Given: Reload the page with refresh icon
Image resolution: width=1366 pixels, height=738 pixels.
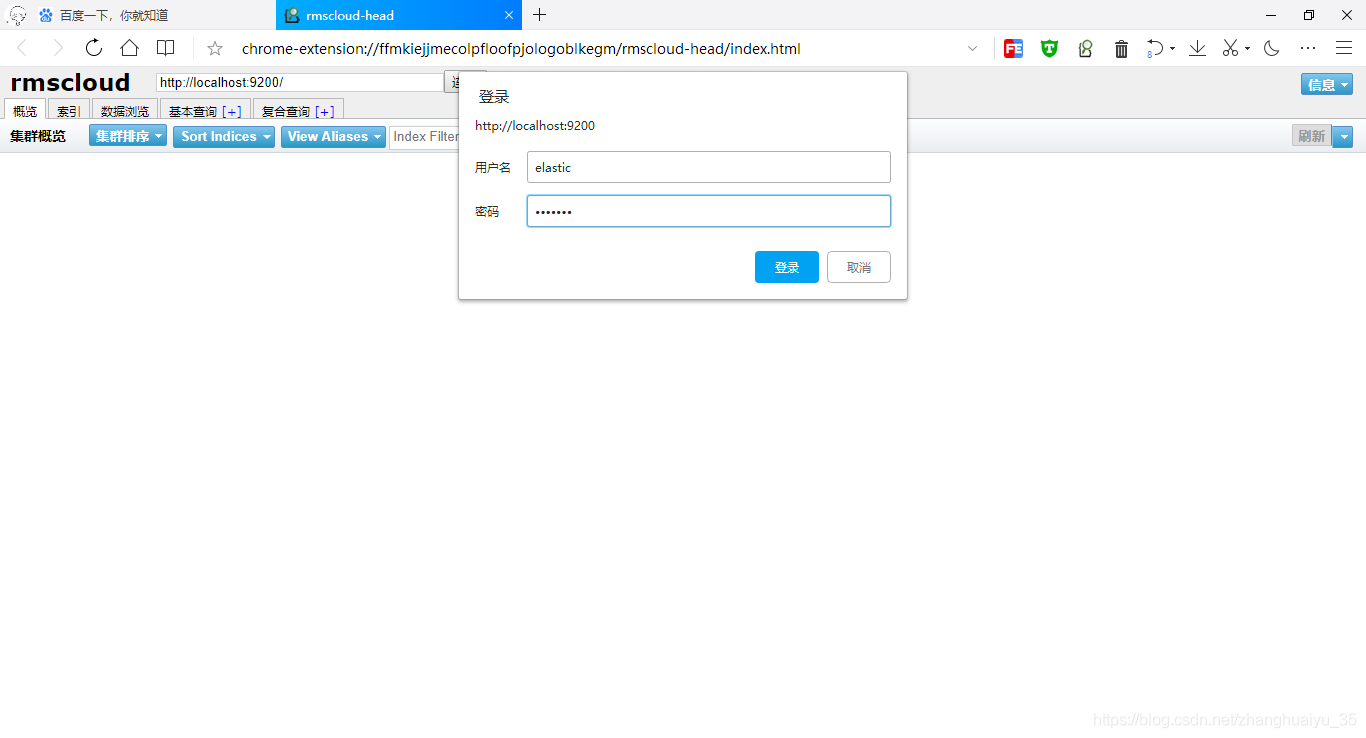Looking at the screenshot, I should point(94,48).
